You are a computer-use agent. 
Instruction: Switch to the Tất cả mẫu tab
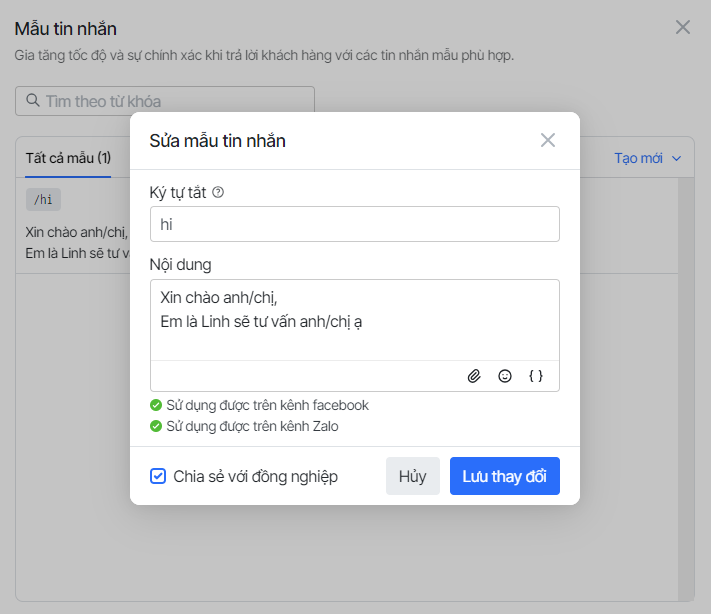(x=68, y=158)
